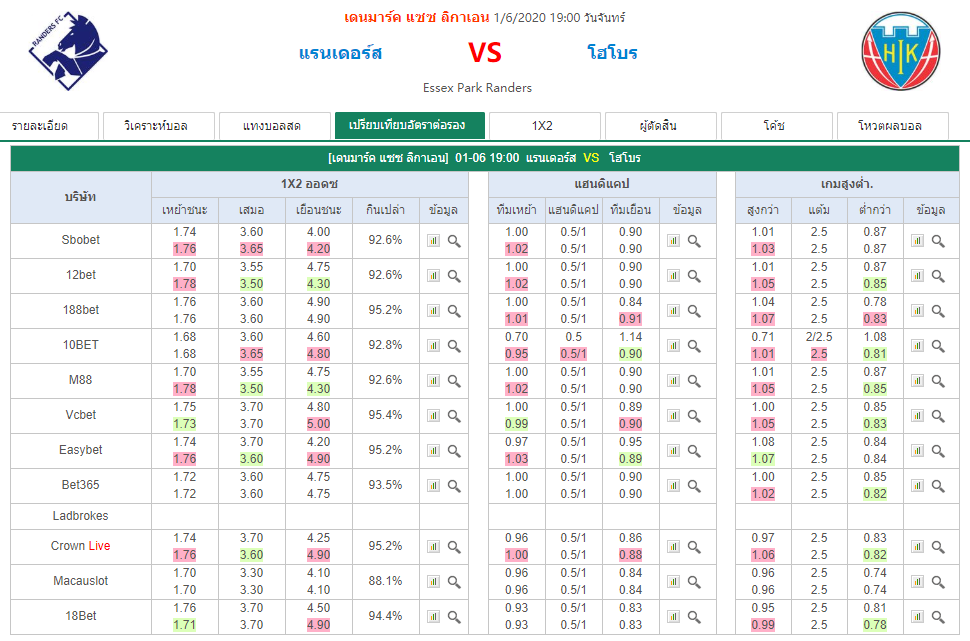Open Easybet 1X2 chart icon
970x641 pixels.
(x=434, y=450)
